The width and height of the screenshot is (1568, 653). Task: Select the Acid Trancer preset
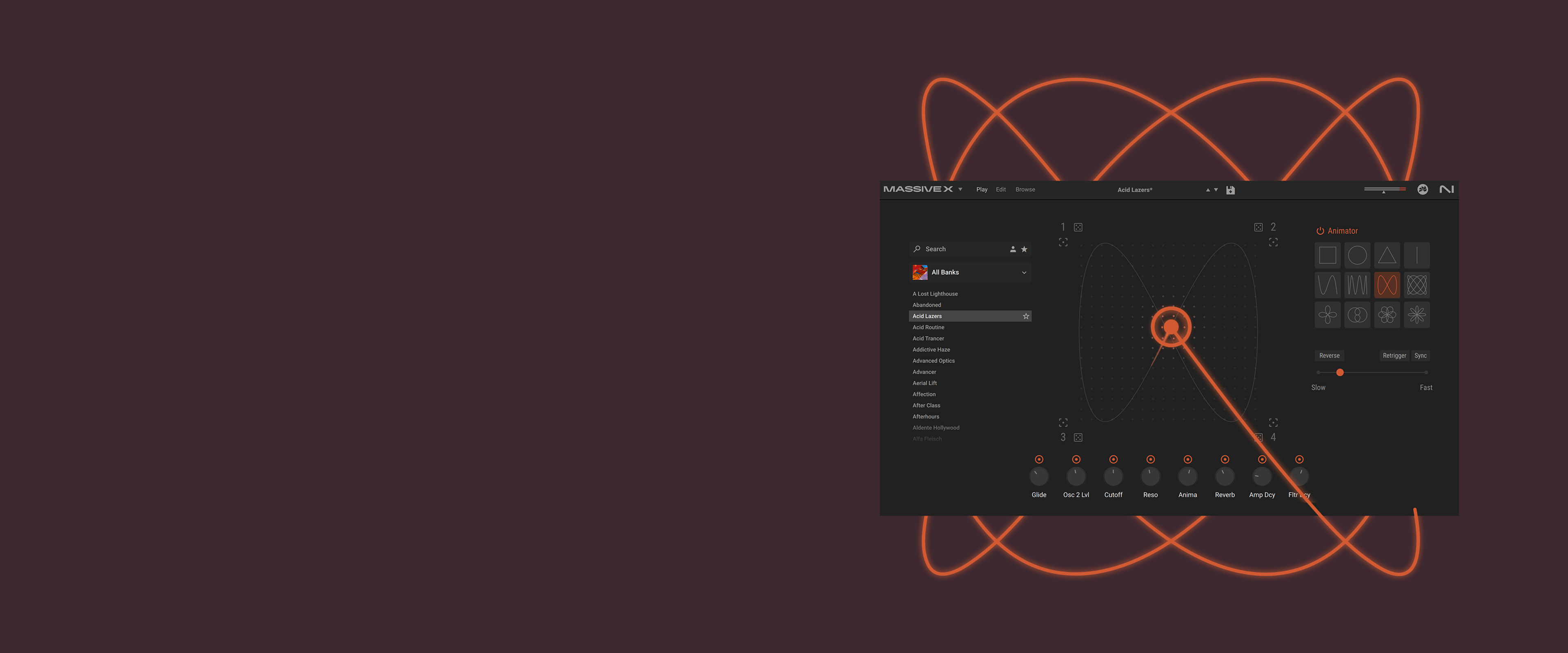pyautogui.click(x=928, y=339)
